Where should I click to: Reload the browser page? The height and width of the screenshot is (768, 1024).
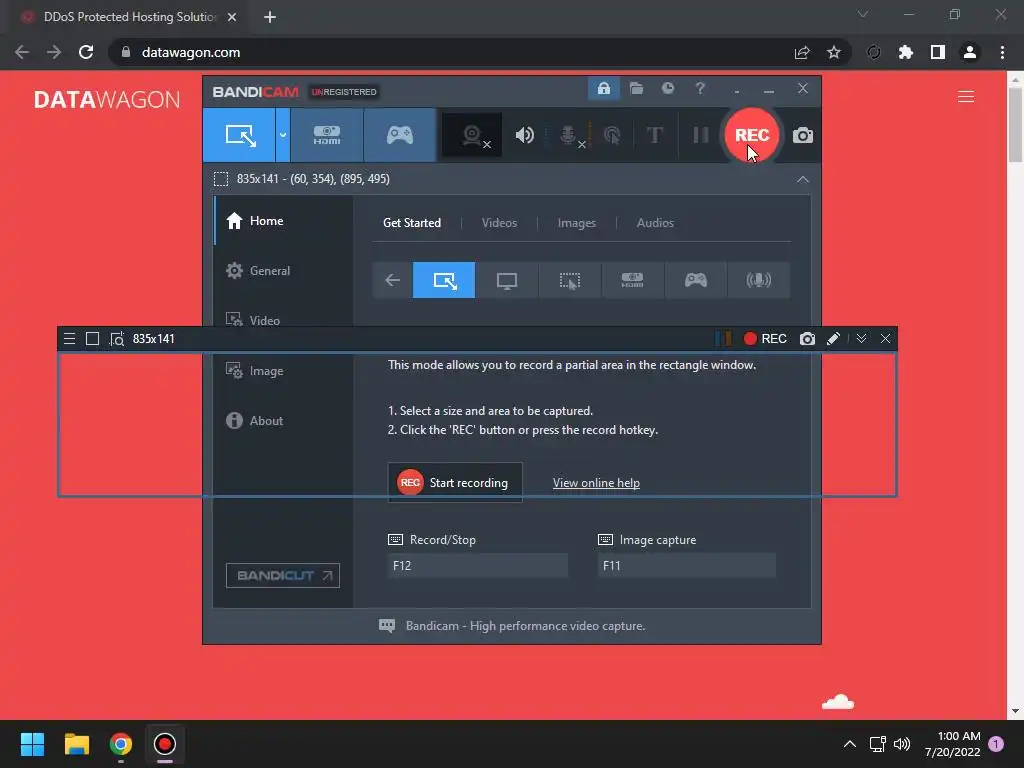coord(86,52)
